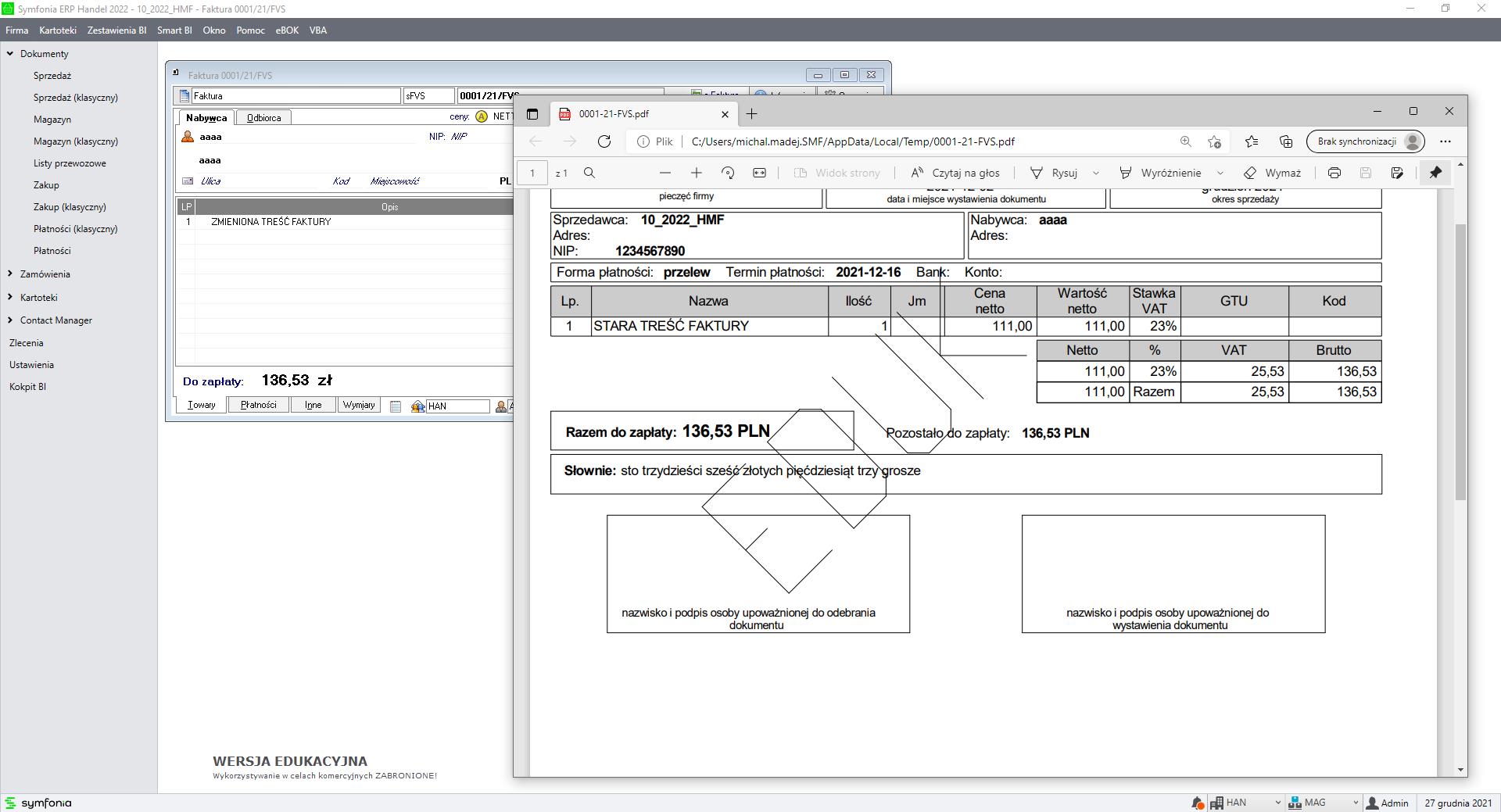Zoom in using the plus icon
The image size is (1501, 812).
pos(696,173)
